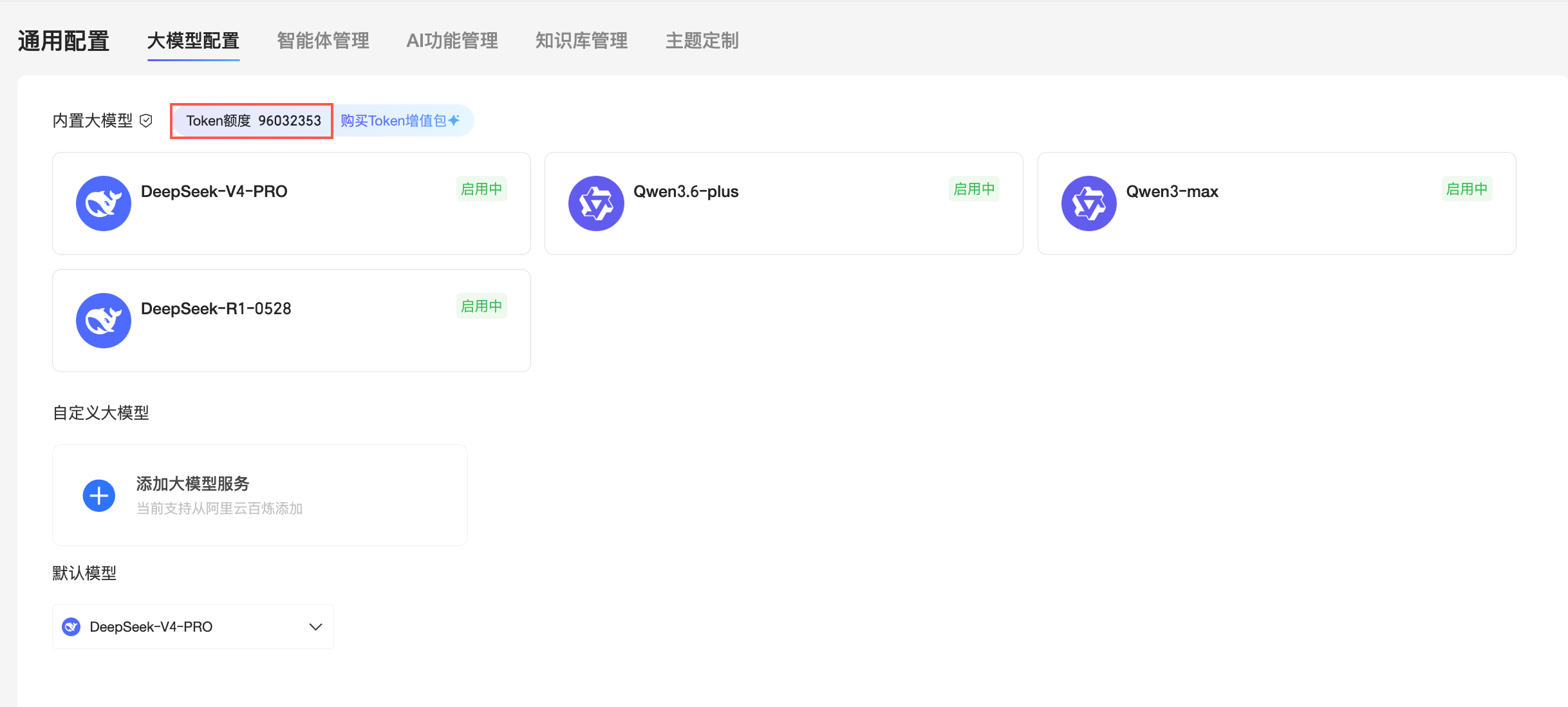Select the DeepSeek-V4-PRO model name on its card
The height and width of the screenshot is (707, 1568).
click(214, 192)
